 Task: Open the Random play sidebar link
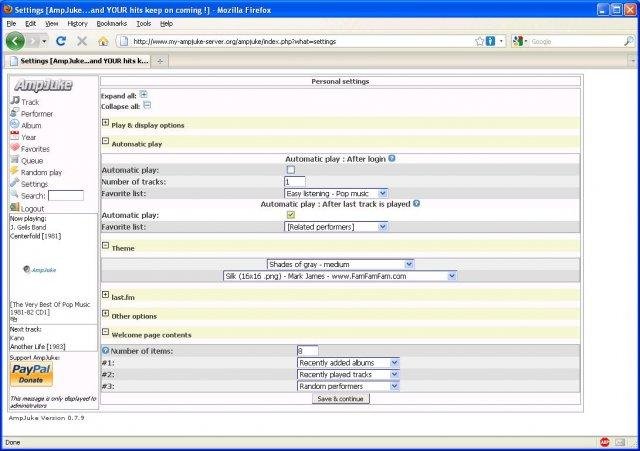pos(40,172)
